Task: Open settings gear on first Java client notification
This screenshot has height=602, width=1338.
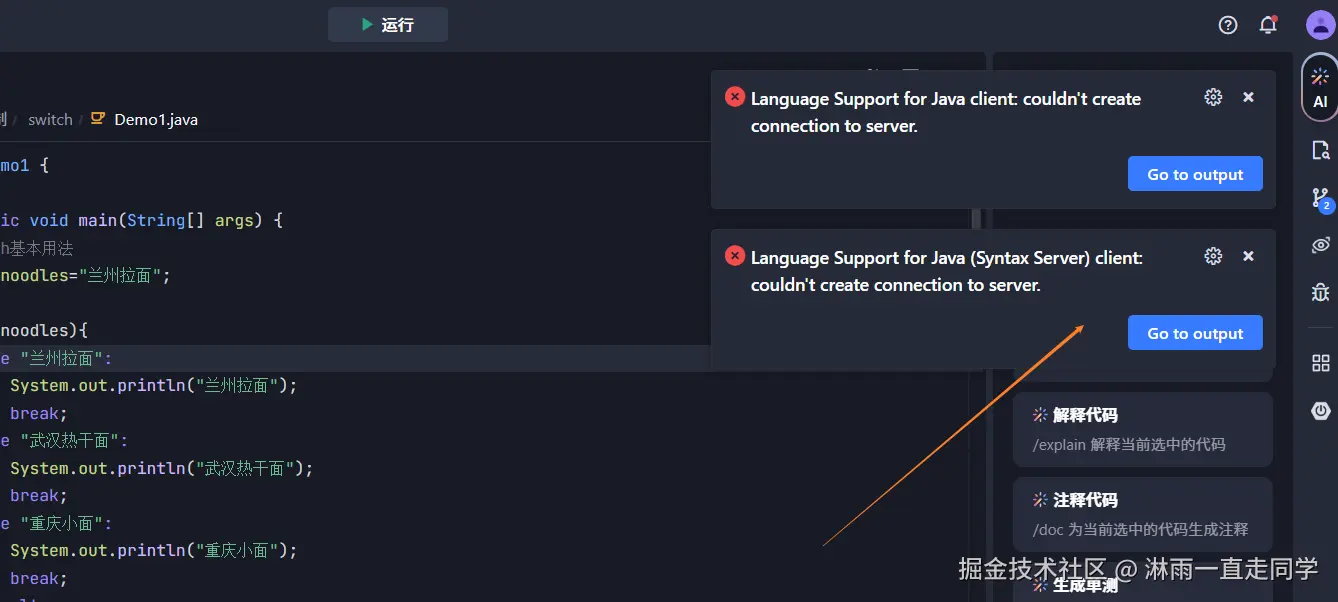Action: point(1213,97)
